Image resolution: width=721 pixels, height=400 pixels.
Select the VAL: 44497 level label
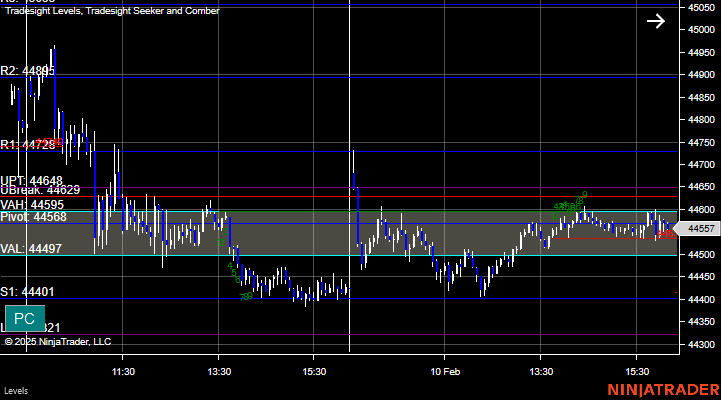pyautogui.click(x=31, y=249)
